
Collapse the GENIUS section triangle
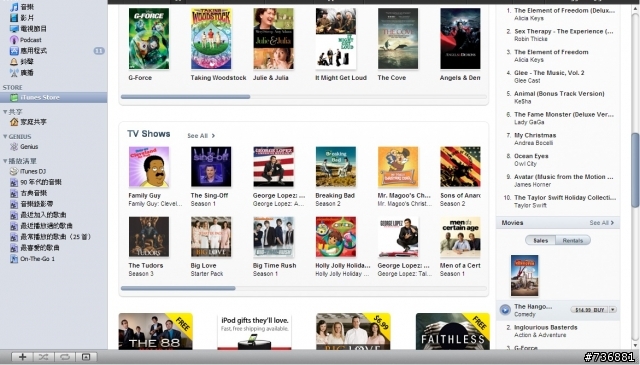pos(5,136)
